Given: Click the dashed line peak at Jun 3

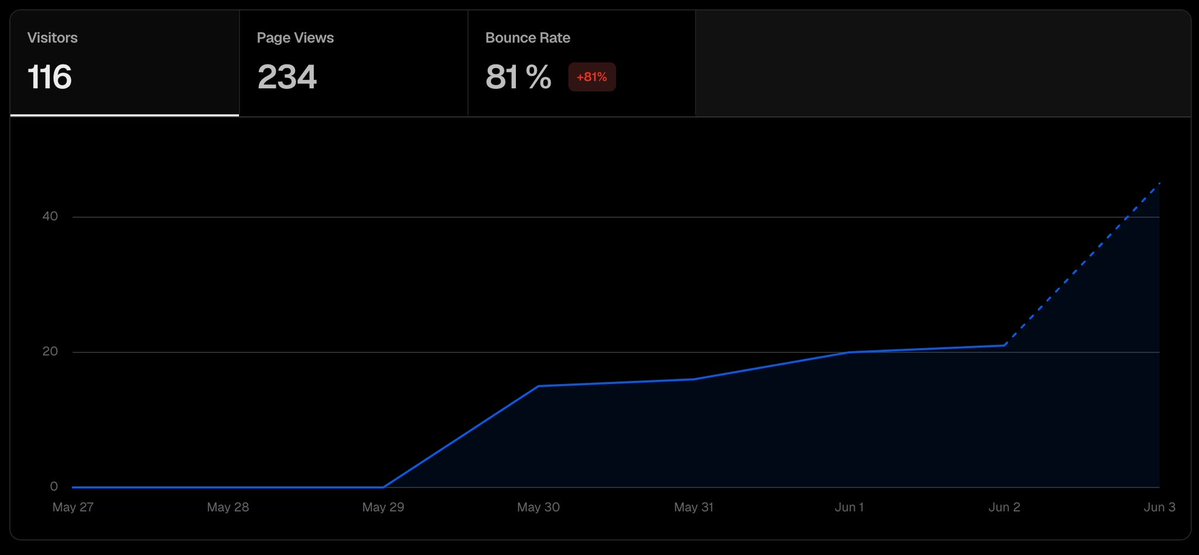Looking at the screenshot, I should 1159,183.
